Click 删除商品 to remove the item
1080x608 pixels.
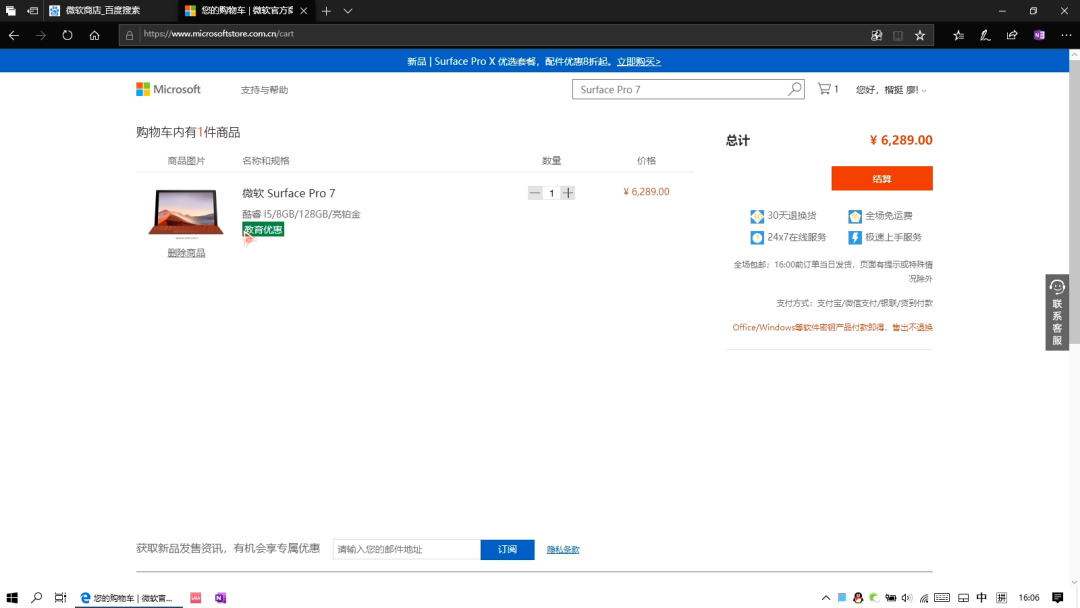pyautogui.click(x=186, y=253)
